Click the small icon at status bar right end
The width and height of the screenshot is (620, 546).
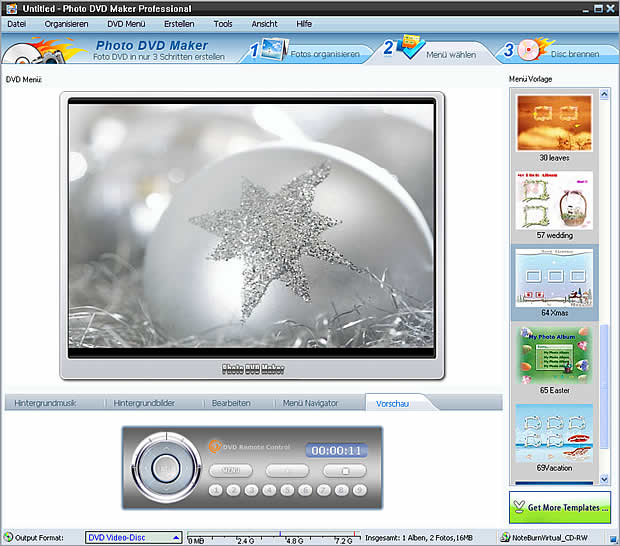pos(613,538)
